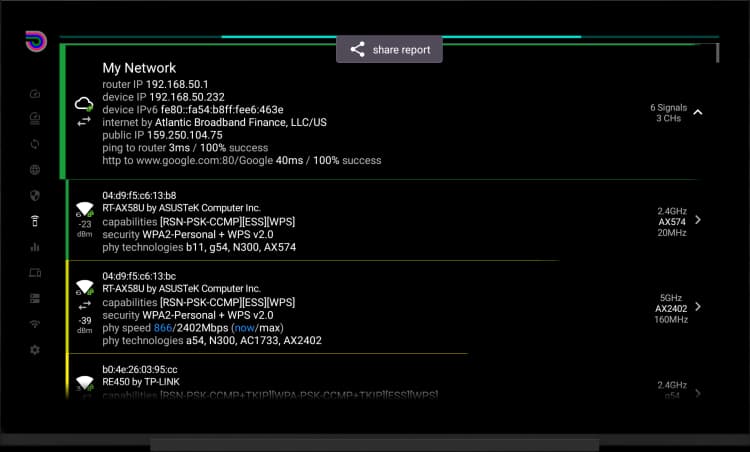Open the speedometer gauge page in sidebar
This screenshot has height=452, width=750.
click(x=35, y=94)
